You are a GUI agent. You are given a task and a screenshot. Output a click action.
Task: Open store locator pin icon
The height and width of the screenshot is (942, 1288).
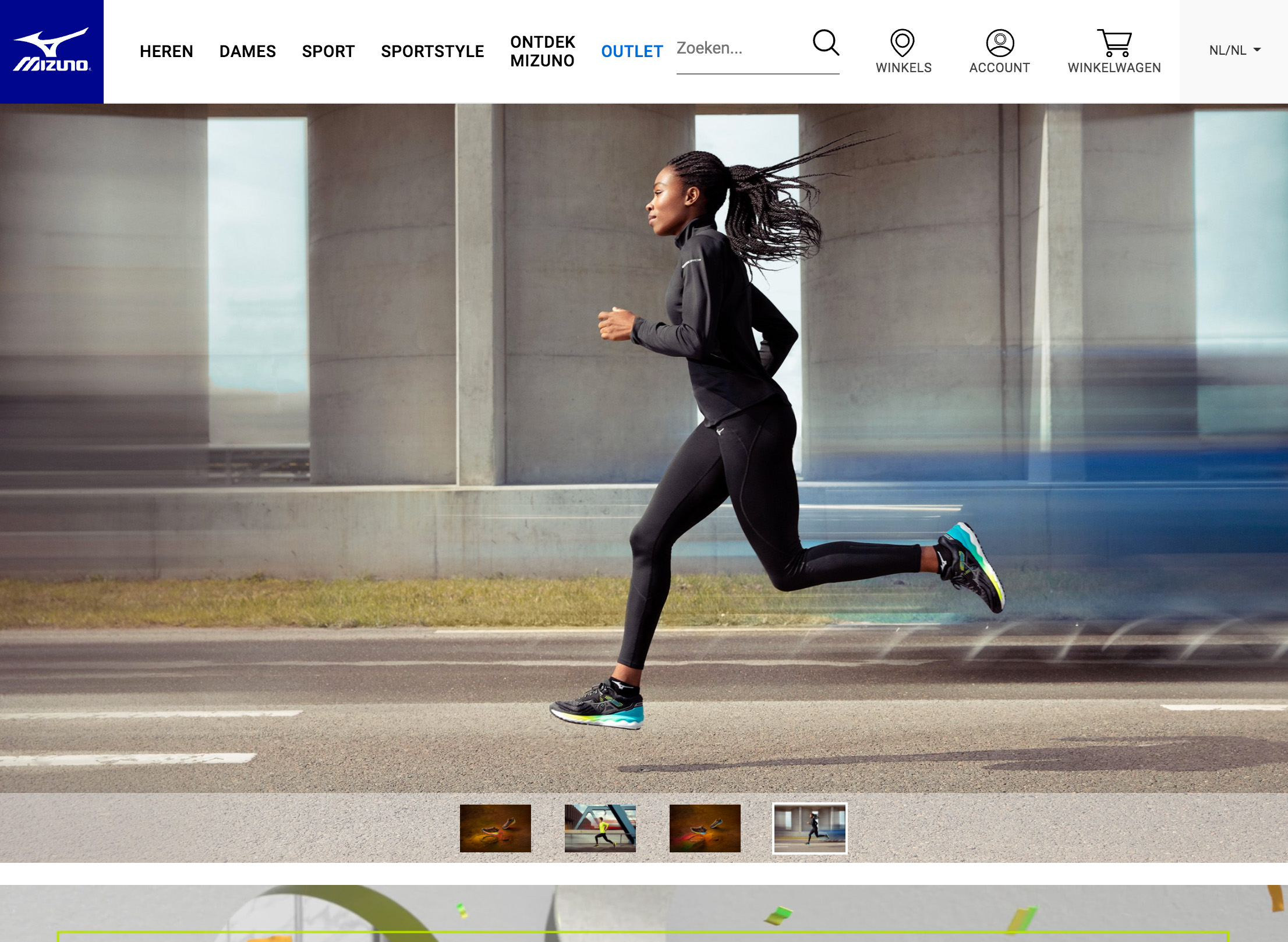pyautogui.click(x=902, y=43)
